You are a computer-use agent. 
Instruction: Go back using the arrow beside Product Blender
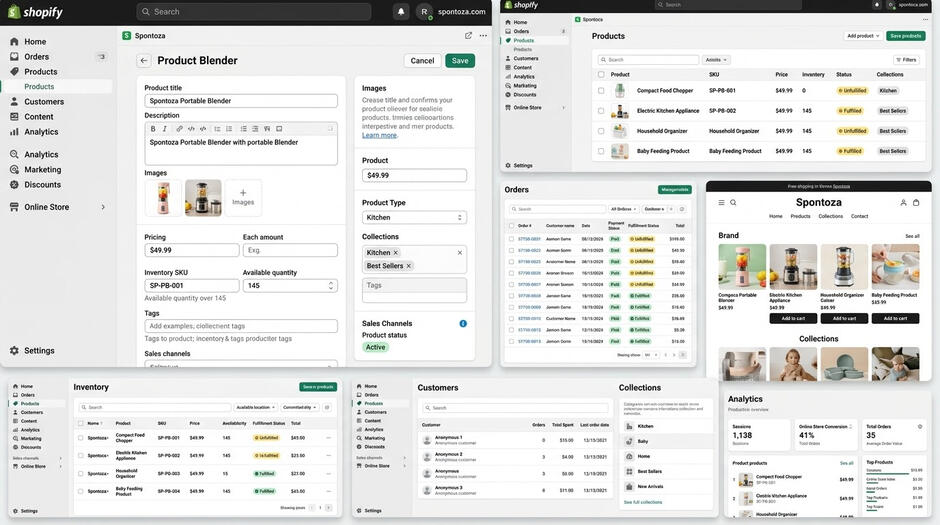click(143, 61)
